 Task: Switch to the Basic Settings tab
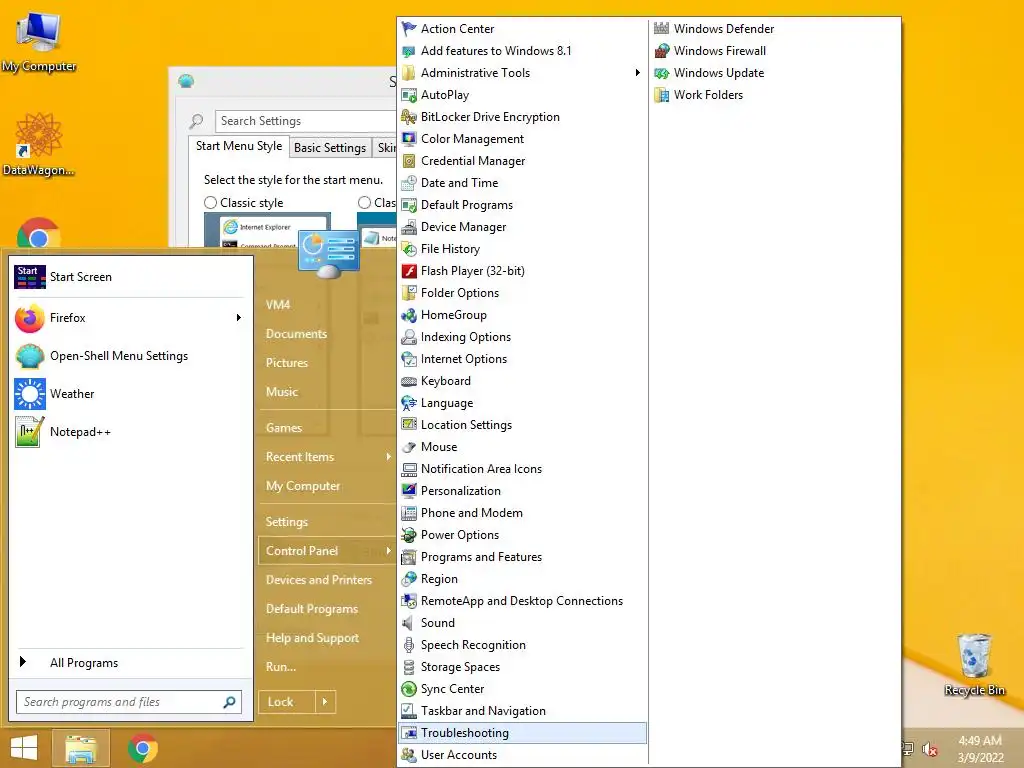pyautogui.click(x=330, y=148)
